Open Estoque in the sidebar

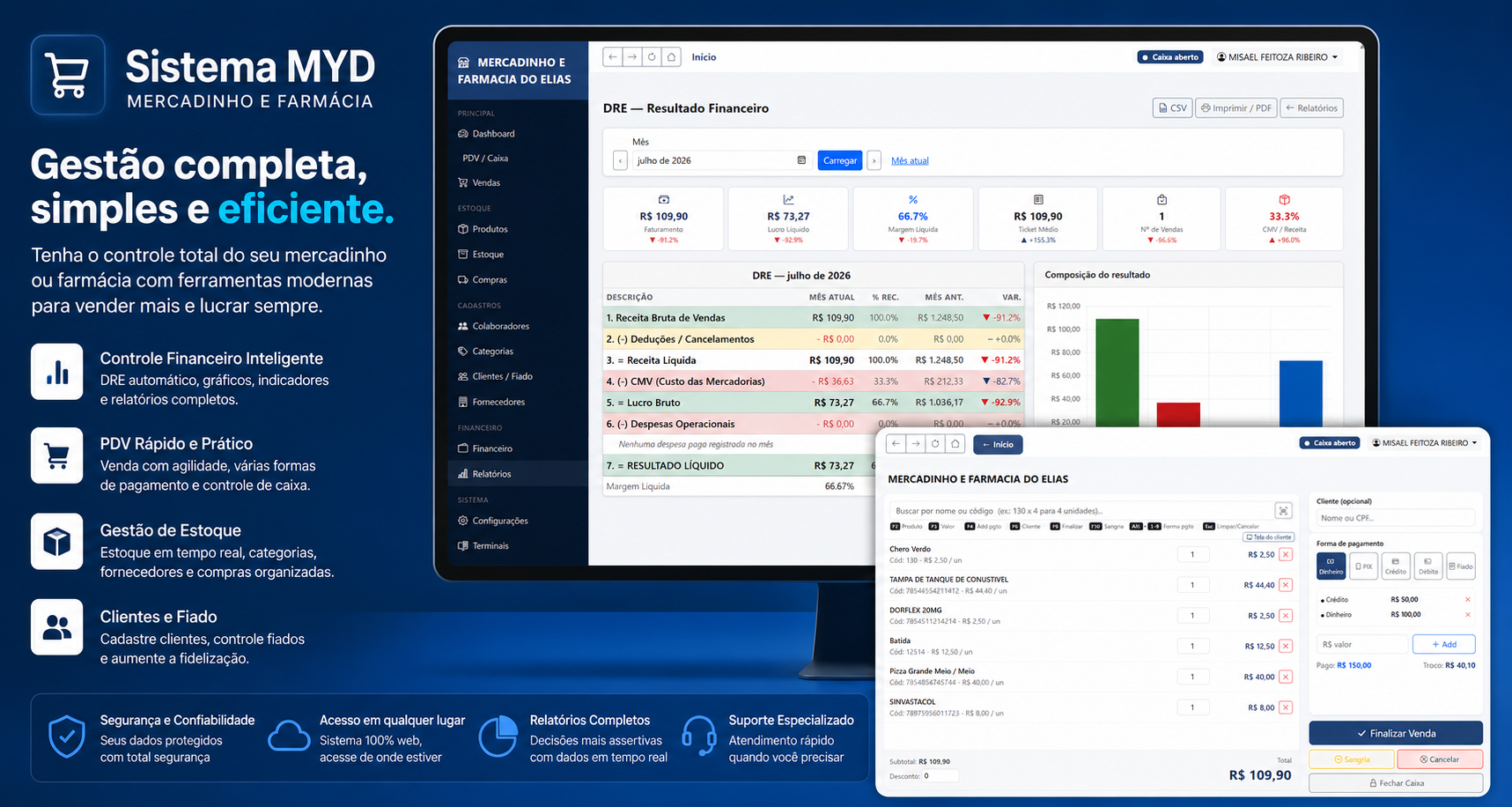[x=481, y=255]
